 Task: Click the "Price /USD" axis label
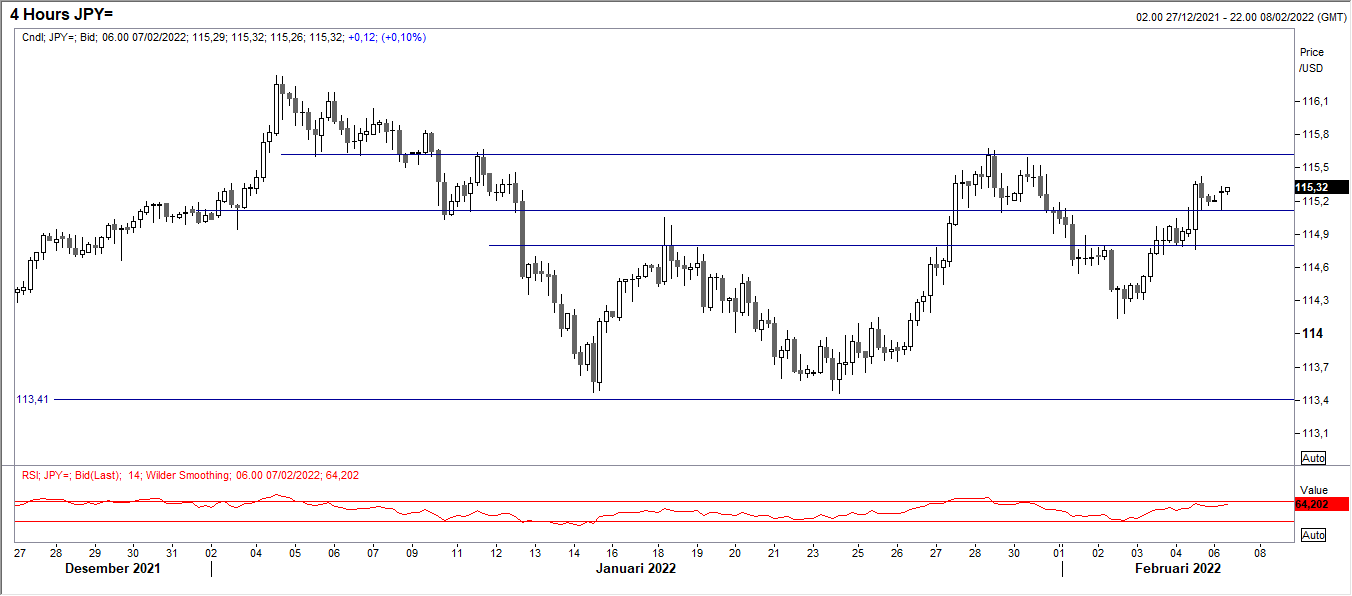(x=1311, y=60)
